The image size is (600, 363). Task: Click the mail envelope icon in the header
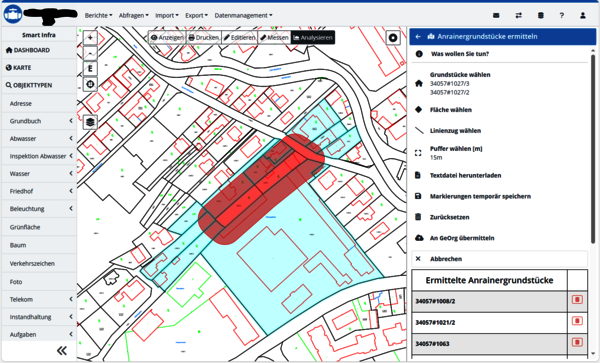[x=496, y=15]
